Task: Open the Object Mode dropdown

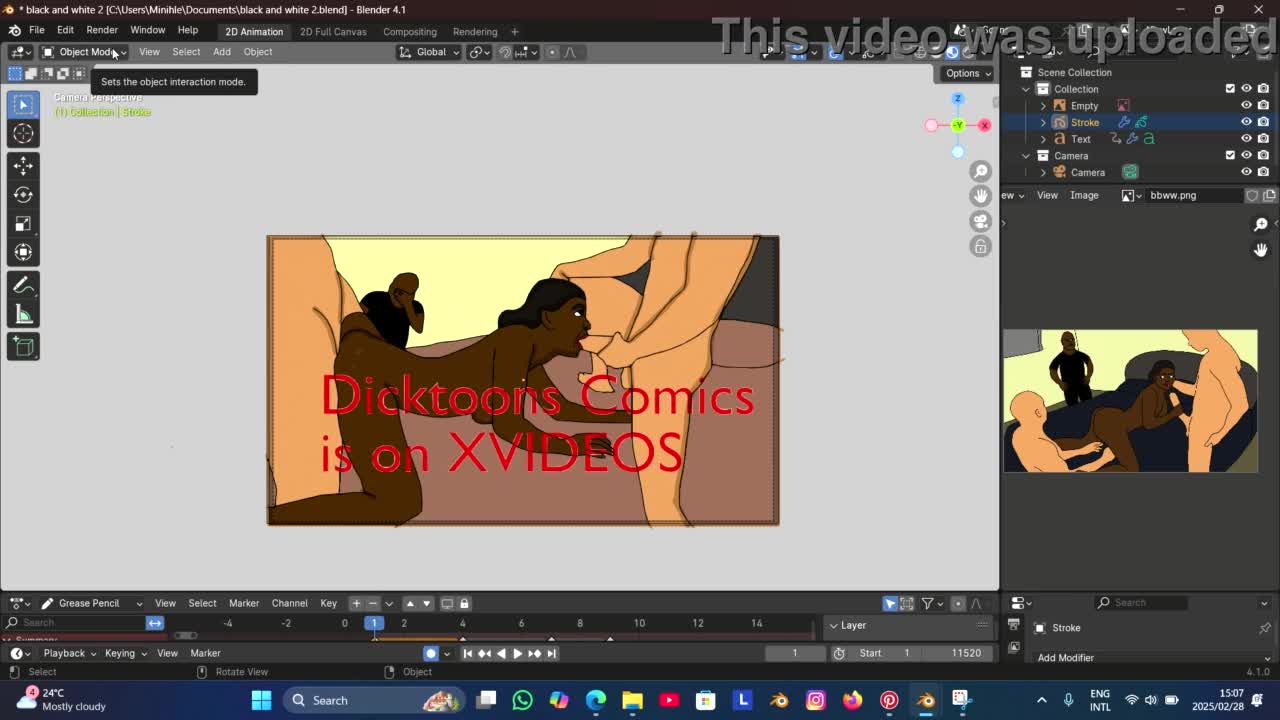Action: [84, 52]
